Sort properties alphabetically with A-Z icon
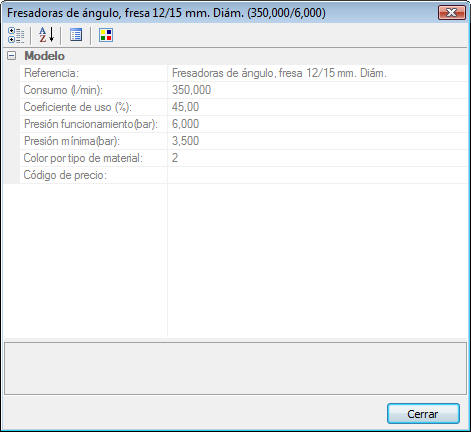Viewport: 471px width, 432px height. tap(46, 35)
